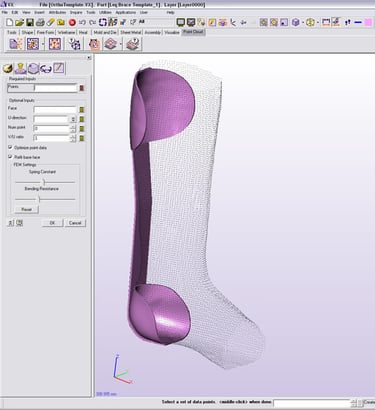Click the red stop icon in toolbar
This screenshot has width=375, height=410.
[72, 23]
